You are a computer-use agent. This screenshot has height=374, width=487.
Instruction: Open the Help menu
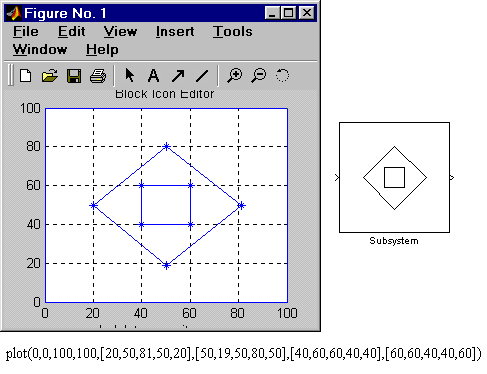(x=102, y=50)
